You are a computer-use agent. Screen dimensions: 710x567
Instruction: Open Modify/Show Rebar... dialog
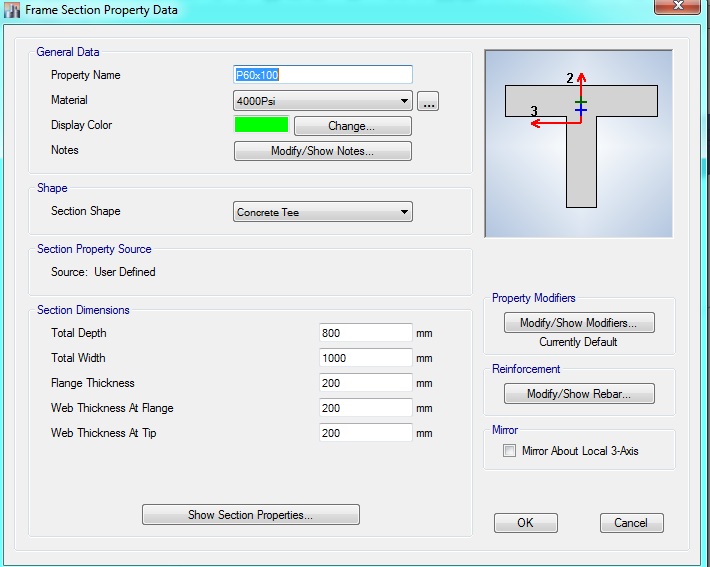pos(579,394)
